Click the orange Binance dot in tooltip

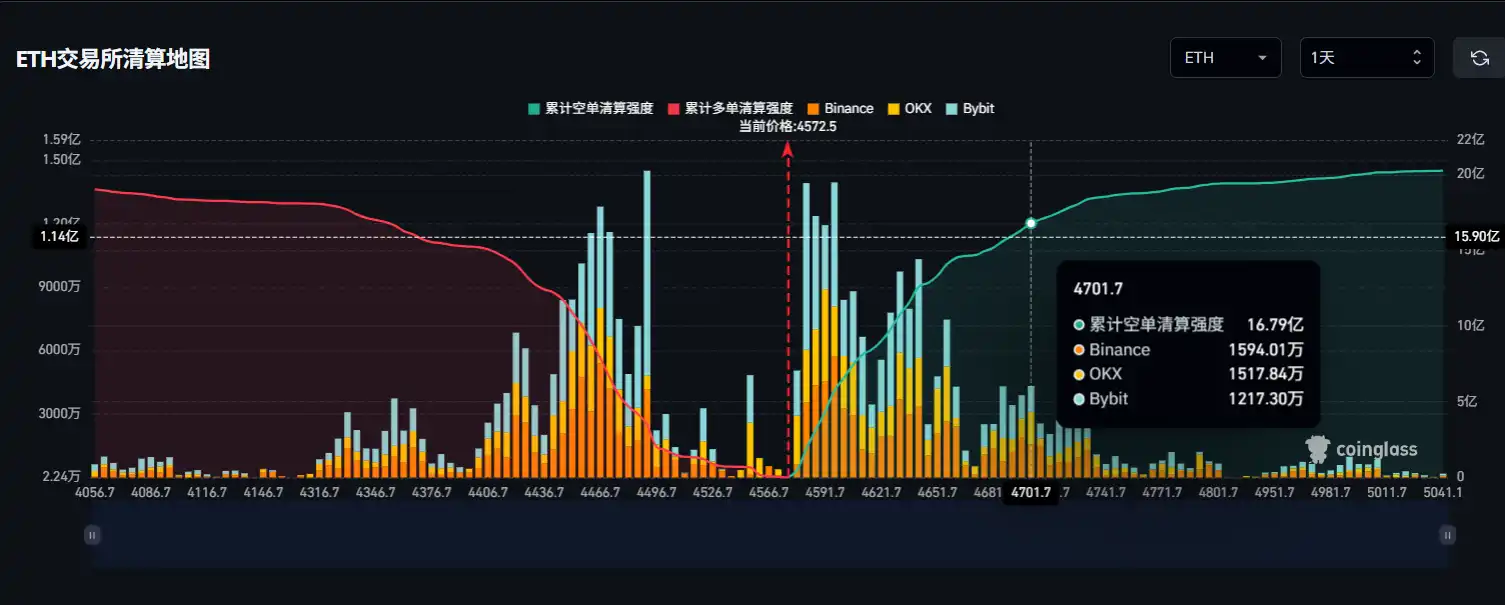click(1079, 350)
